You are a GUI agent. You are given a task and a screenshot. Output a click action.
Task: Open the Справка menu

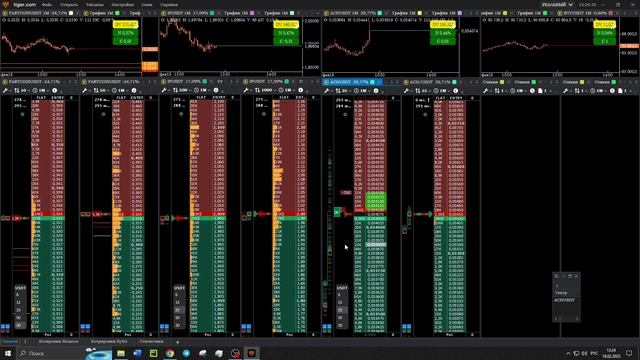point(169,5)
